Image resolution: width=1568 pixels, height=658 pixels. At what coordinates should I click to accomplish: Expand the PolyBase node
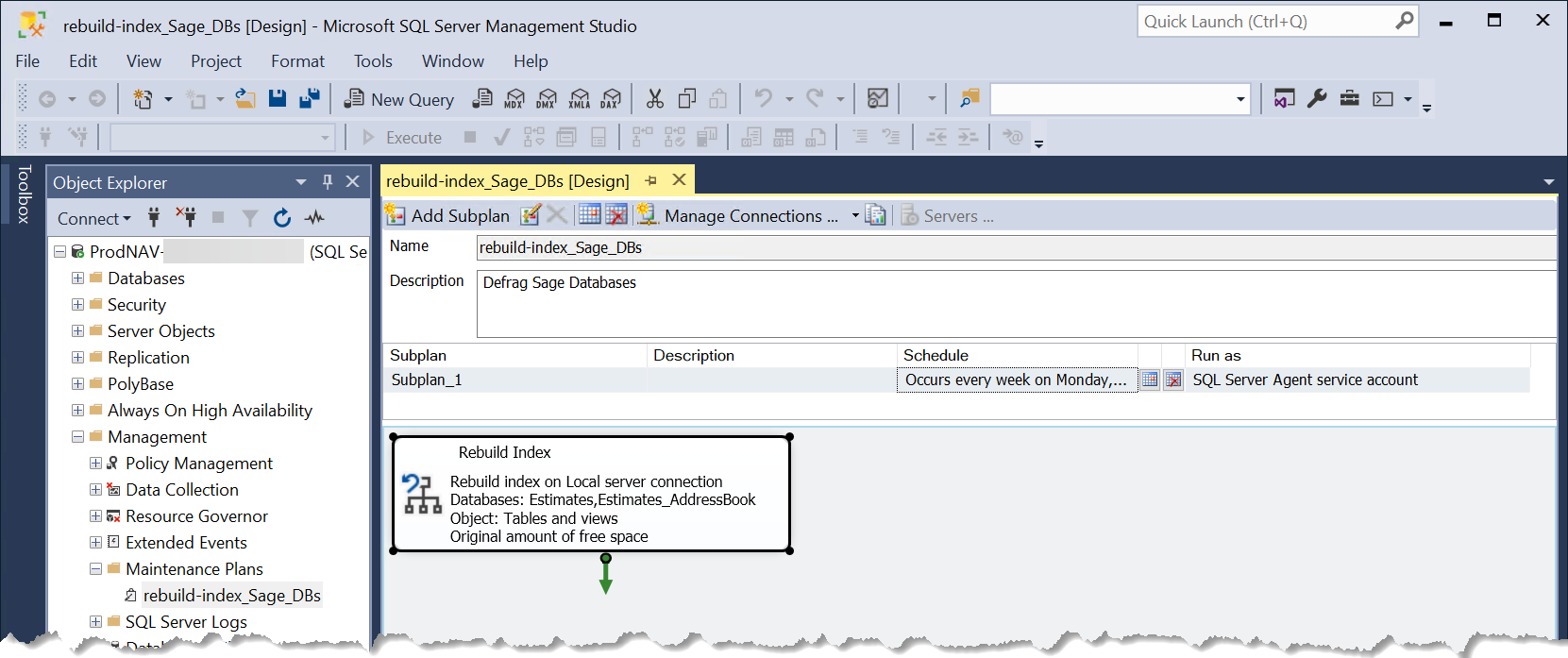point(77,383)
